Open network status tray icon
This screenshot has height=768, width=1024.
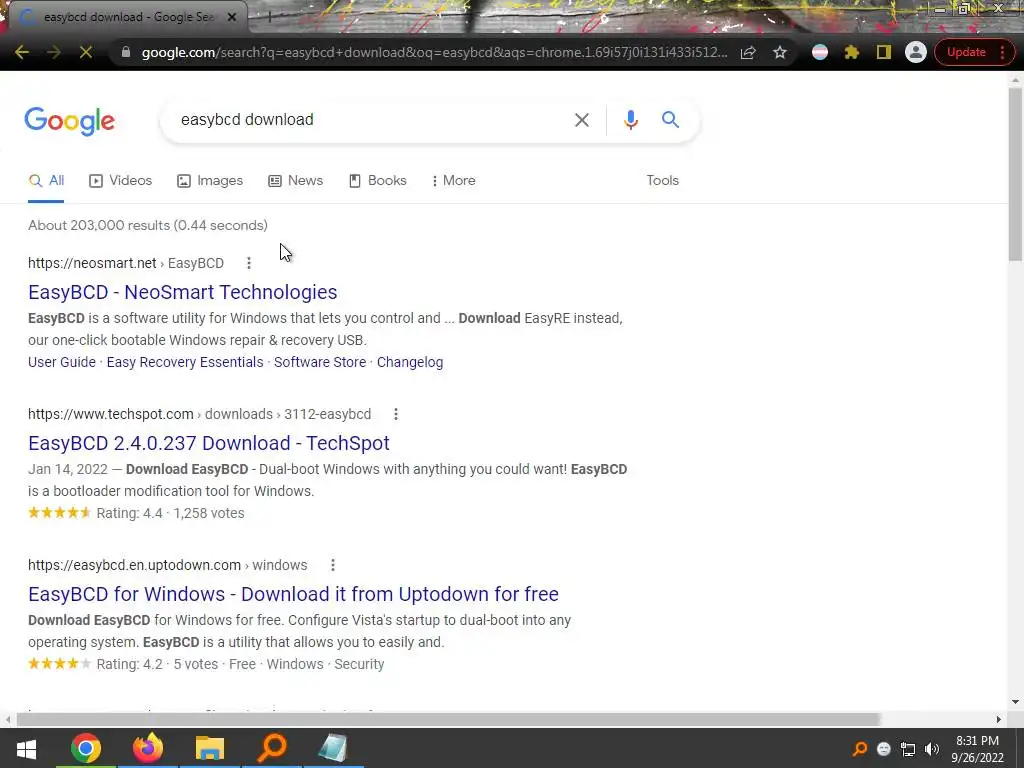908,749
